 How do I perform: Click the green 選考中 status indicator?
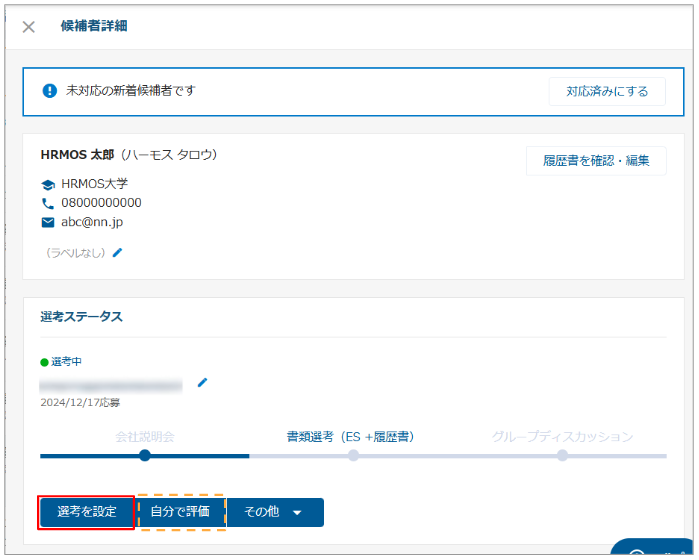[44, 362]
